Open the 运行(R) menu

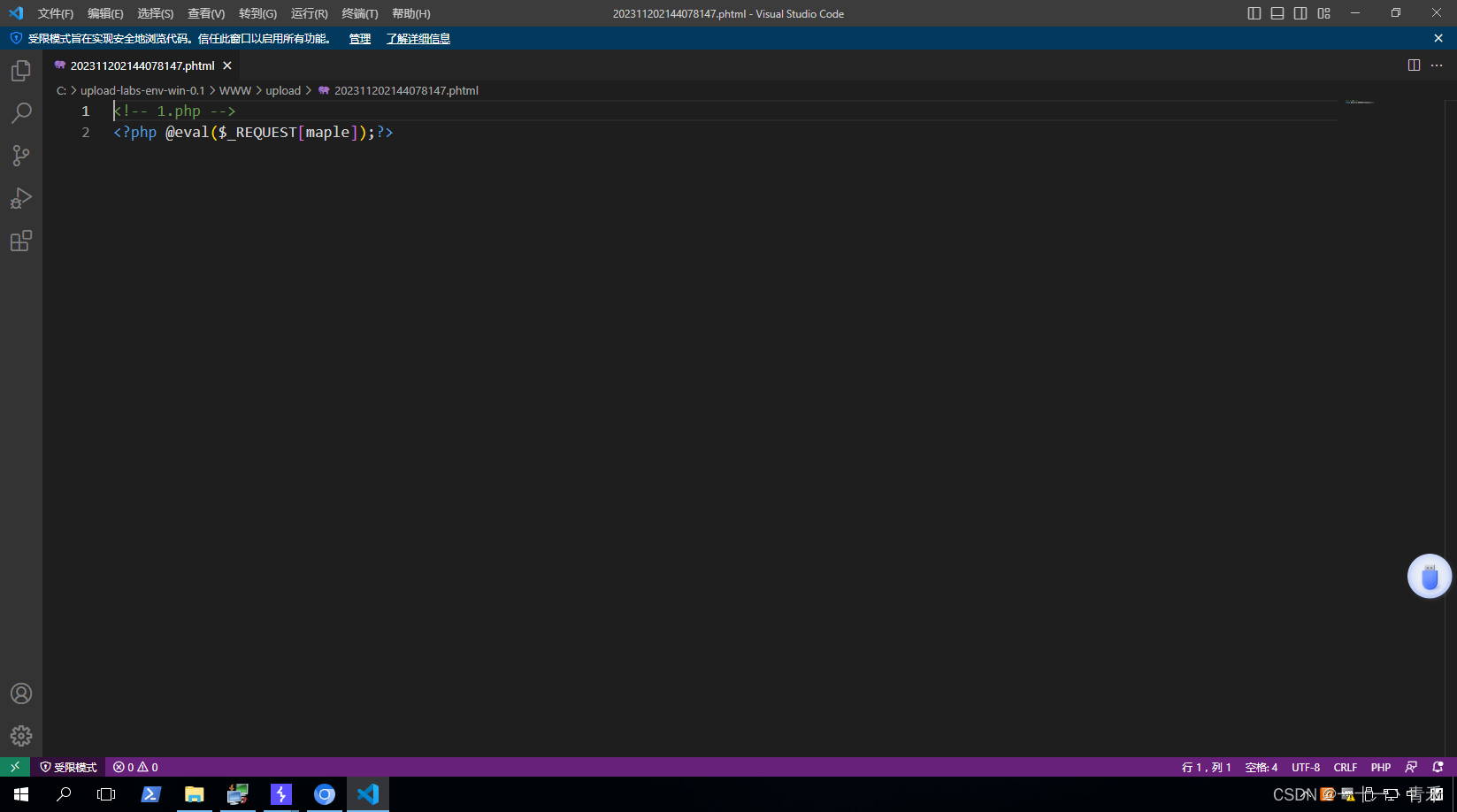pos(309,13)
